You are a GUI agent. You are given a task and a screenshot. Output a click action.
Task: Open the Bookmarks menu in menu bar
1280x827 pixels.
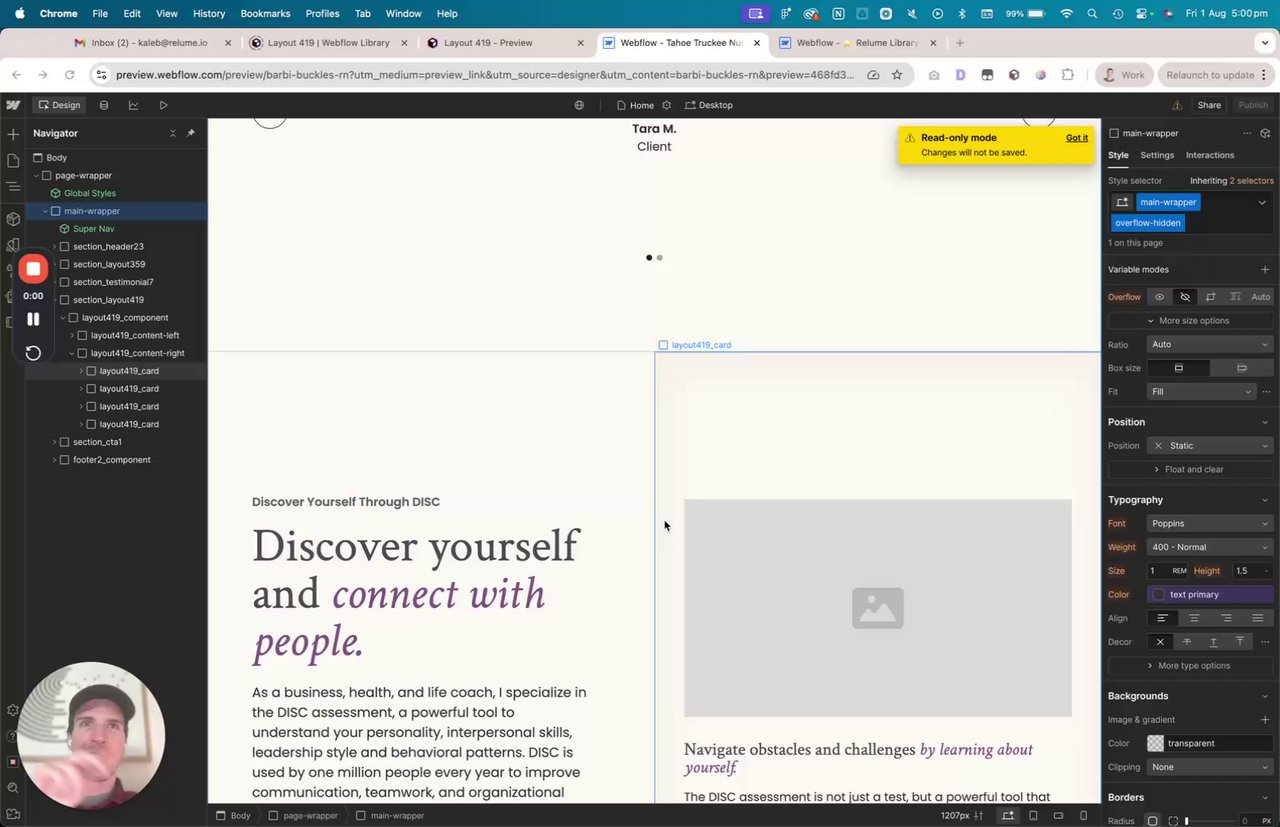coord(265,14)
